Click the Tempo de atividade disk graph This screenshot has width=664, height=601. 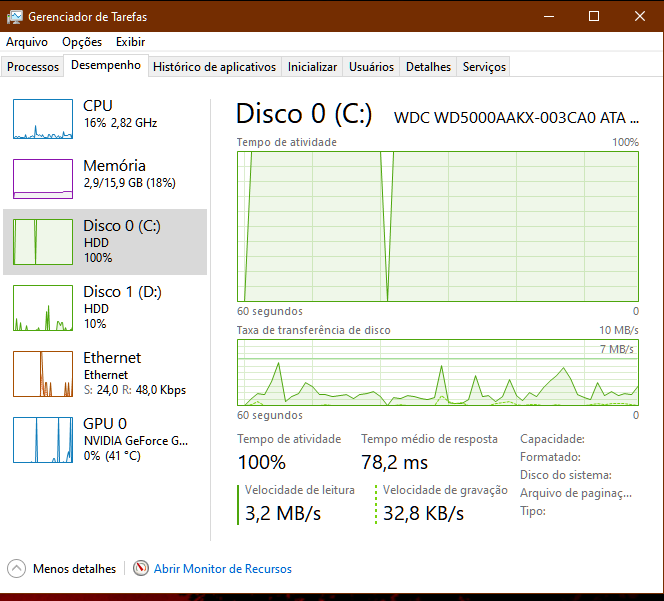(x=438, y=227)
